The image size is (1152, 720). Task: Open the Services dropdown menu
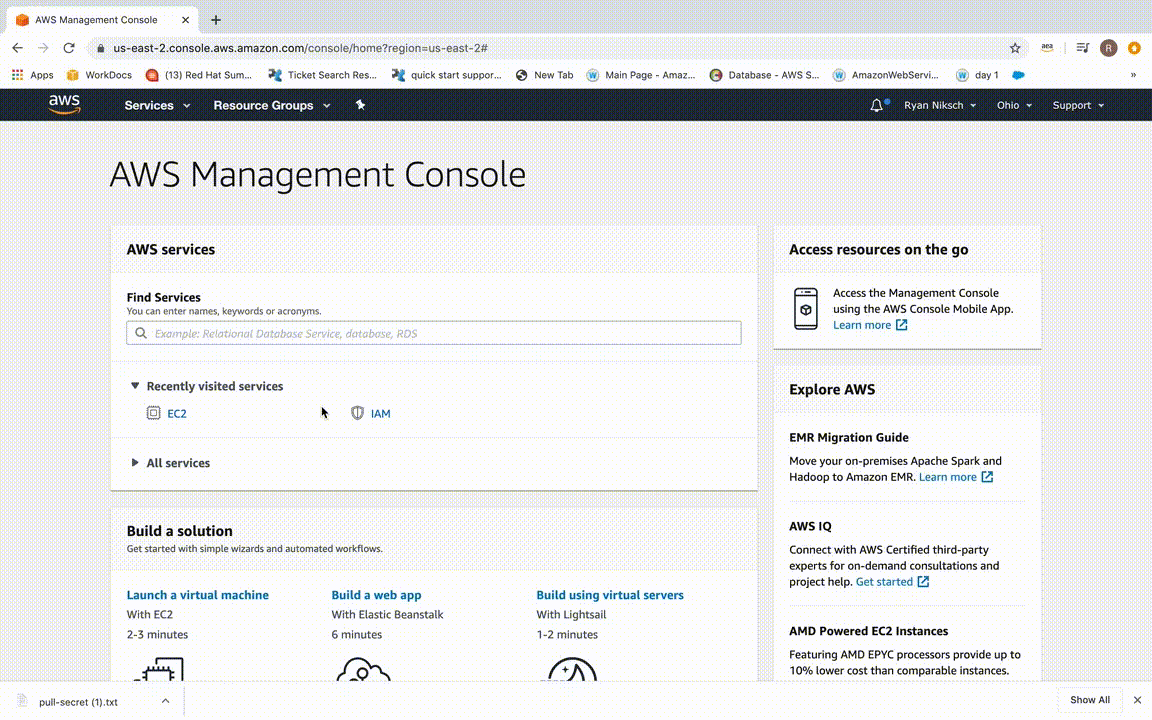coord(157,105)
